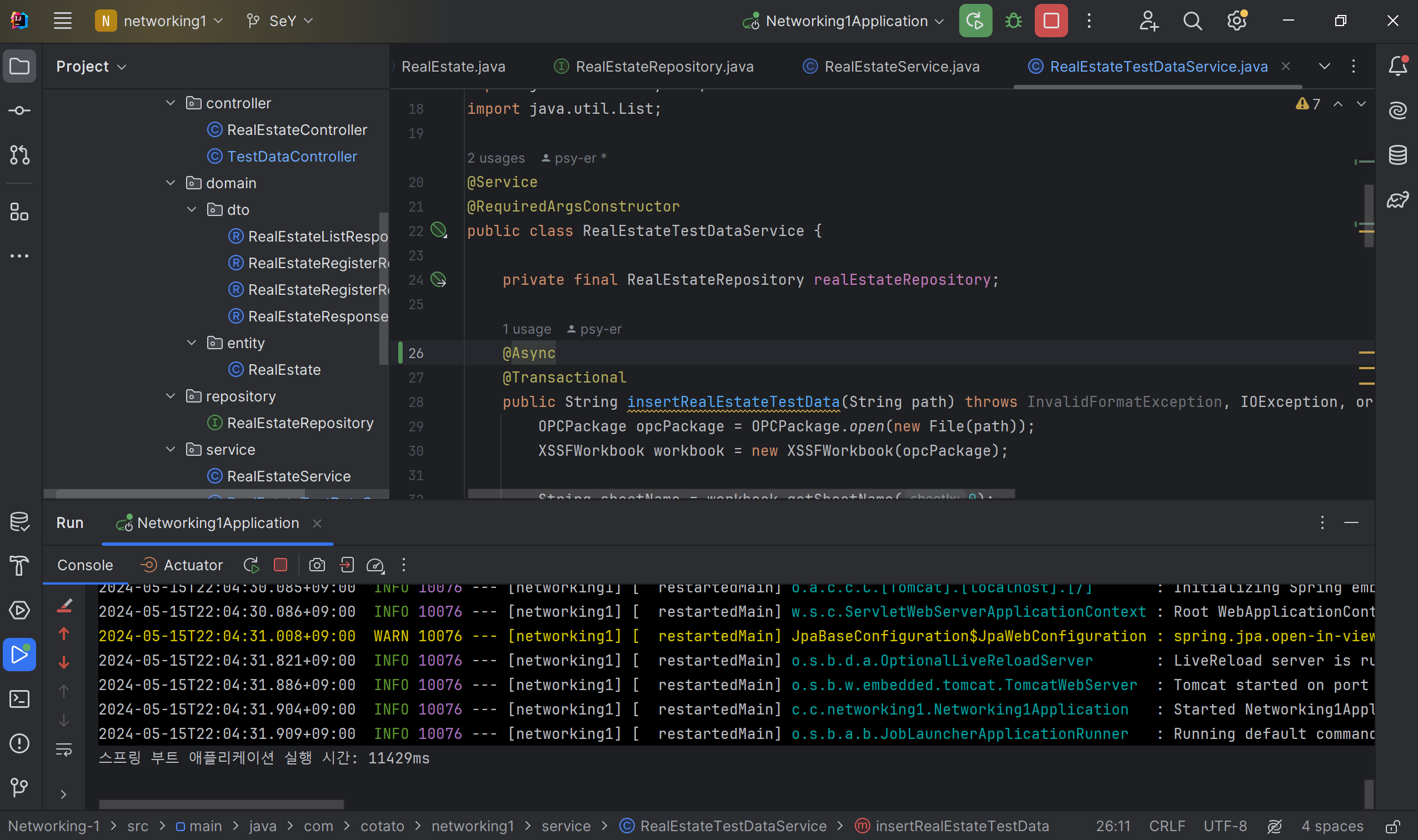Screen dimensions: 1418x840
Task: Toggle soft-wrap in the console
Action: (64, 750)
